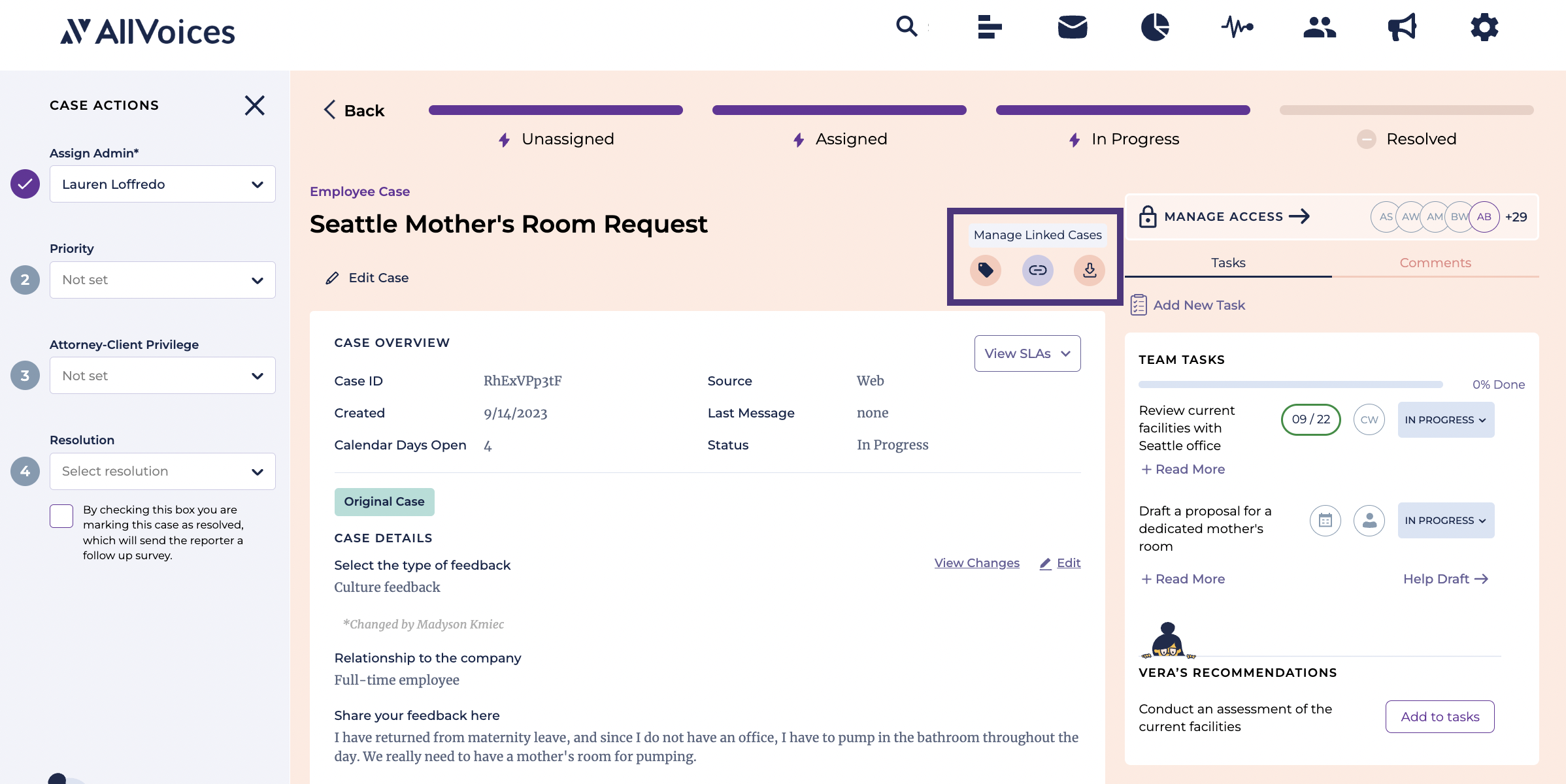Open the megaphone announcements icon
The height and width of the screenshot is (784, 1566).
[1402, 27]
